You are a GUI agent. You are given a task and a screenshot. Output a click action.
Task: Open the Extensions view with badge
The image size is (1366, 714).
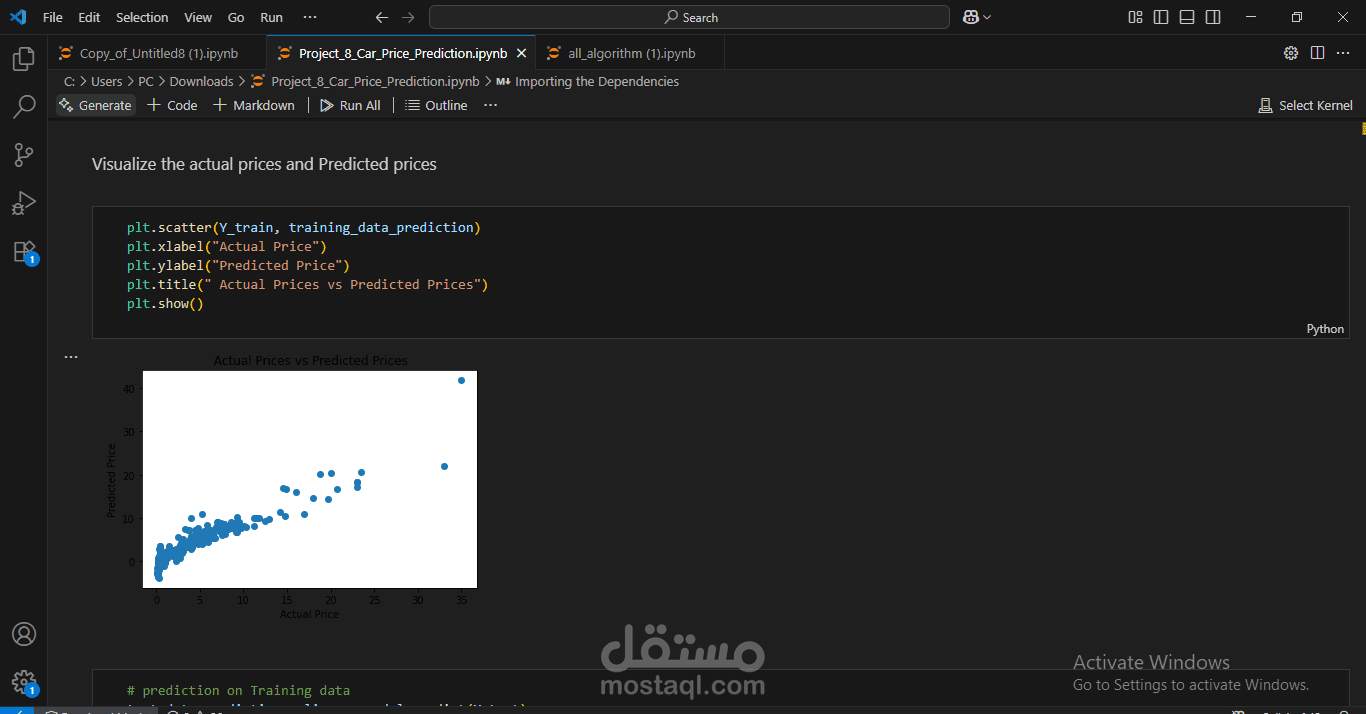(x=24, y=252)
